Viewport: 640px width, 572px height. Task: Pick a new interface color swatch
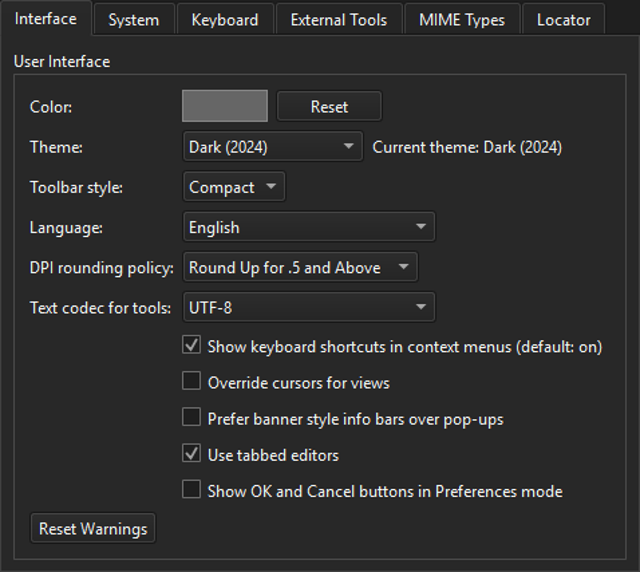[225, 106]
